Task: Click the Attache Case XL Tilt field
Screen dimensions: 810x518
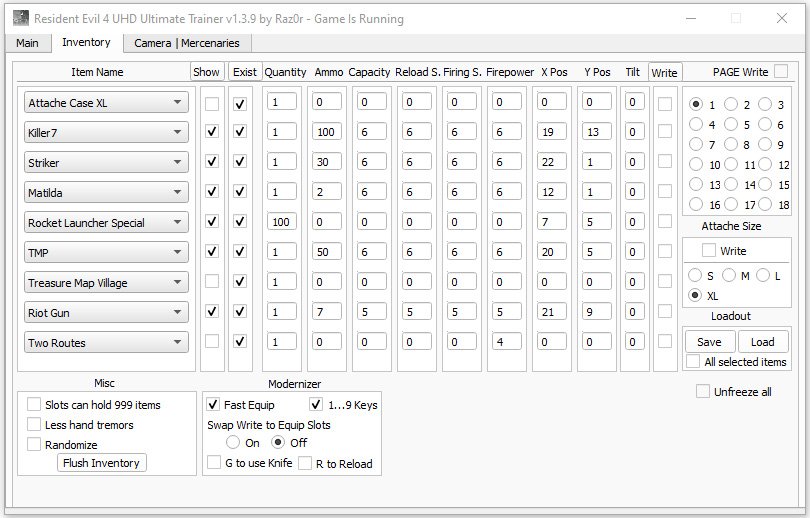Action: [x=634, y=102]
